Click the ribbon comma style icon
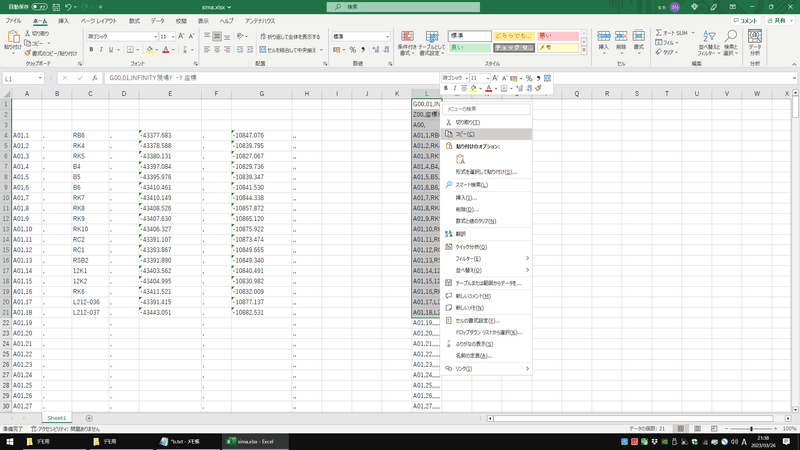Screen dimensions: 800x450 (363, 49)
